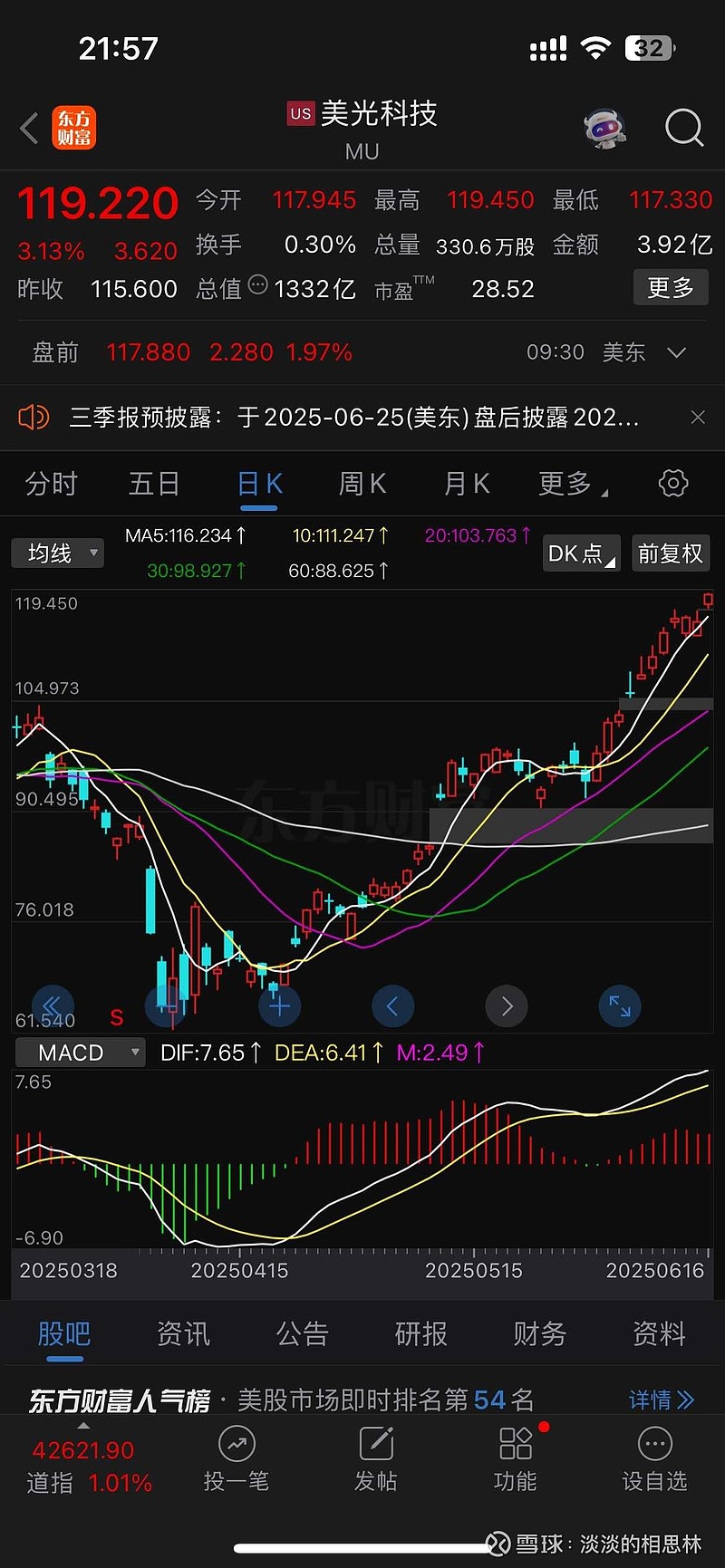
Task: Tap the 三季报预披露 announcement text
Action: pyautogui.click(x=354, y=418)
